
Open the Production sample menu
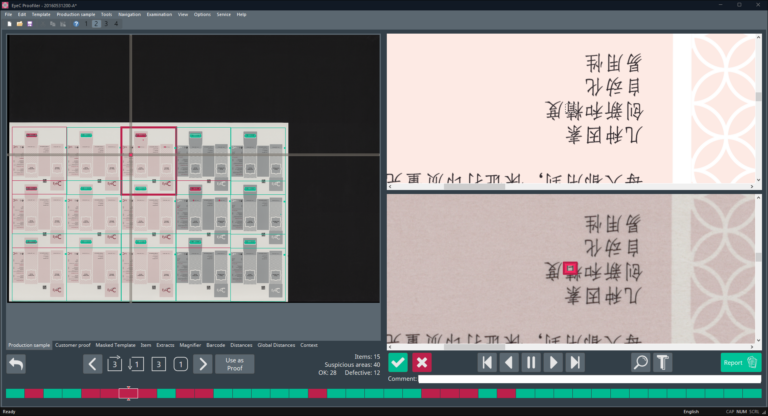[x=75, y=15]
